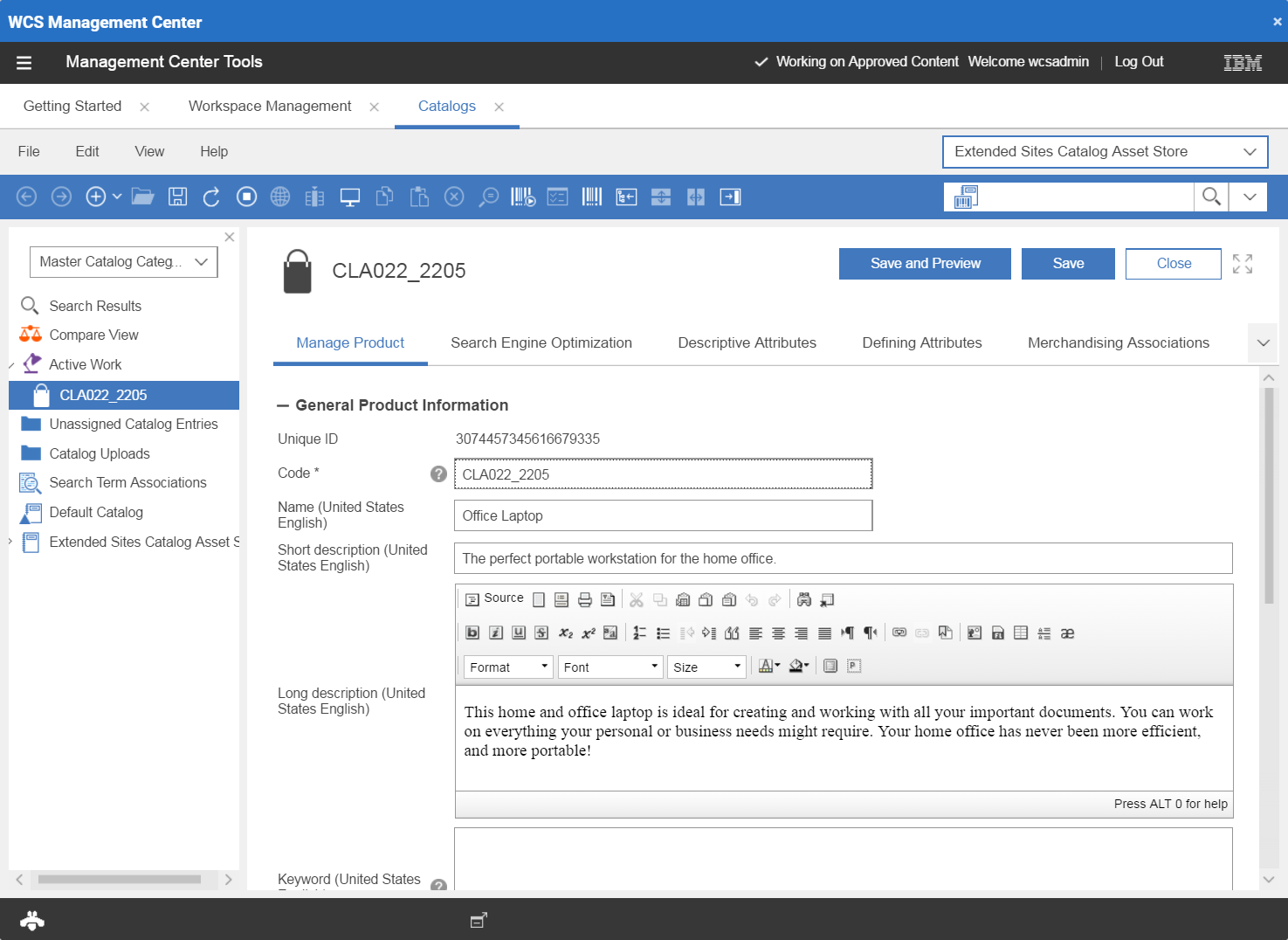The image size is (1288, 940).
Task: Click the Save and Preview button
Action: pos(925,263)
